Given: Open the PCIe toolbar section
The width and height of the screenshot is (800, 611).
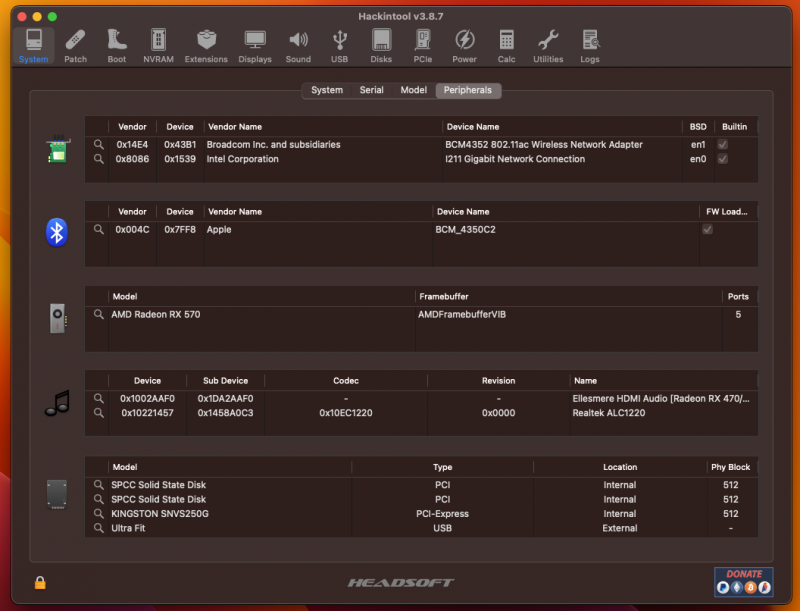Looking at the screenshot, I should click(x=423, y=45).
